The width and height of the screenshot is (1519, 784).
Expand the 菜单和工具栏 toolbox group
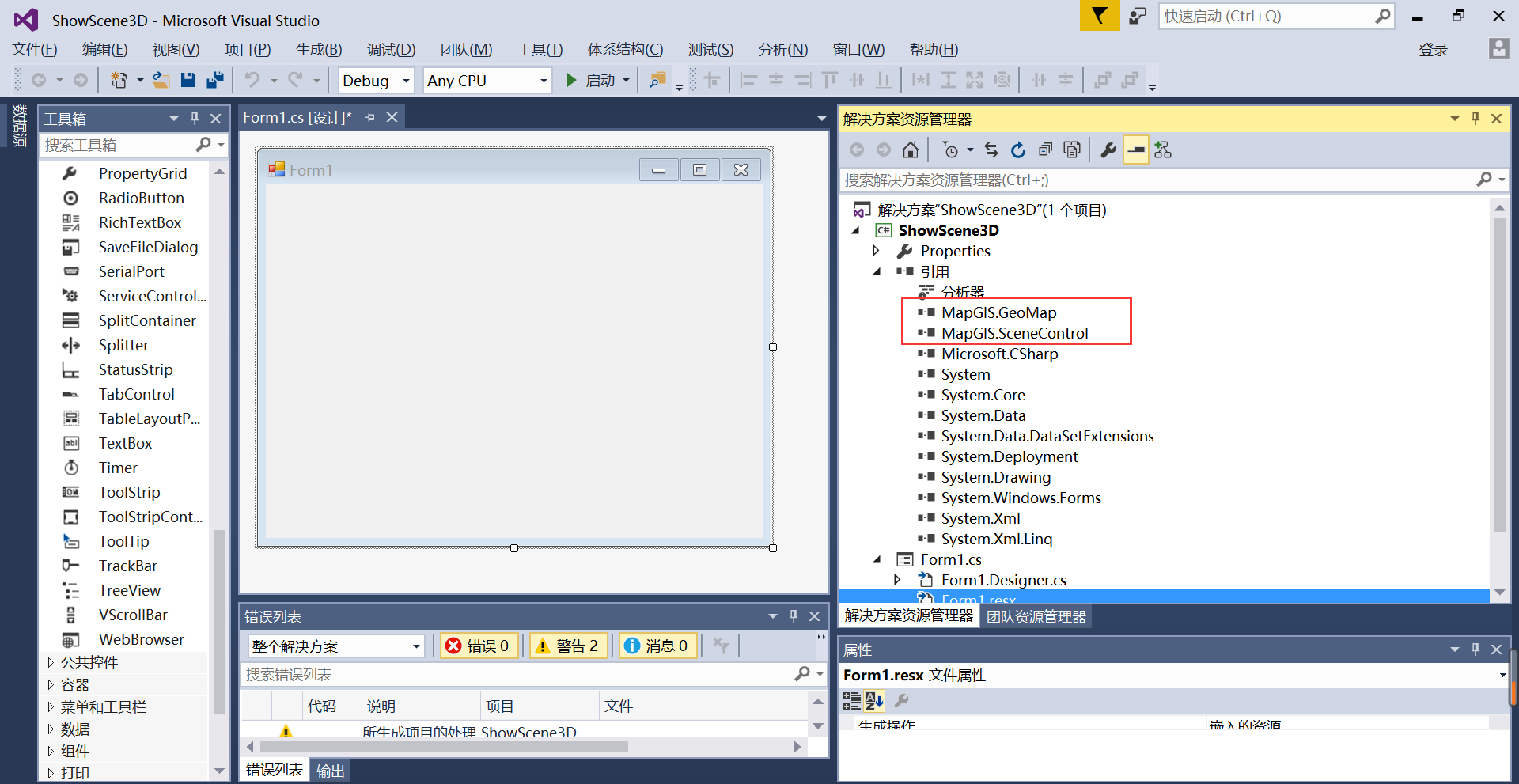point(51,706)
